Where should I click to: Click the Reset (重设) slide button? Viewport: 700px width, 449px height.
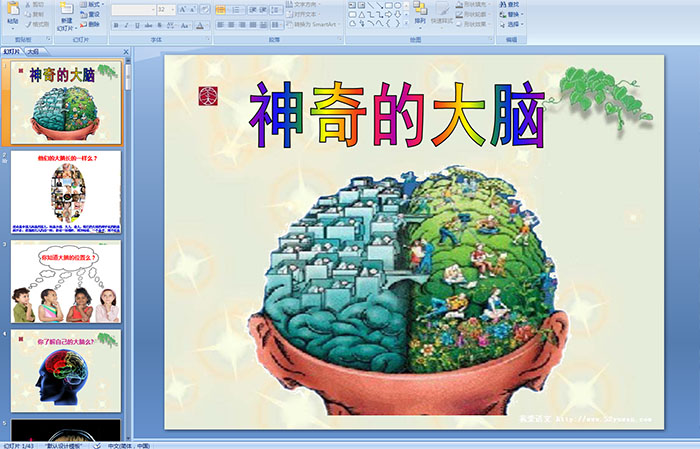point(90,14)
